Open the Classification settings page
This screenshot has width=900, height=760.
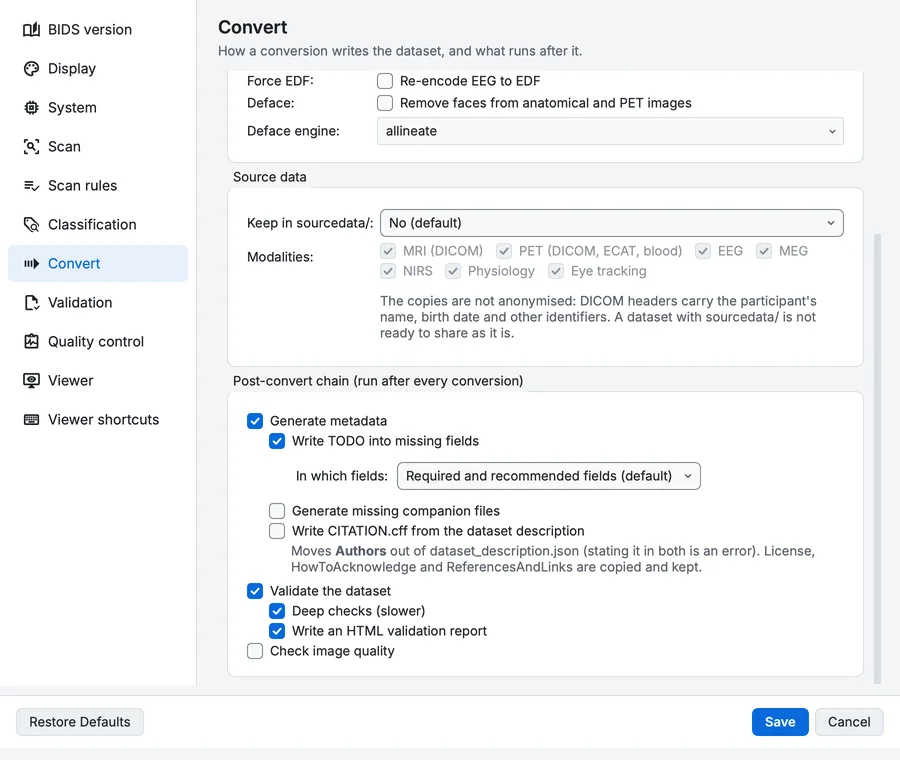[98, 224]
